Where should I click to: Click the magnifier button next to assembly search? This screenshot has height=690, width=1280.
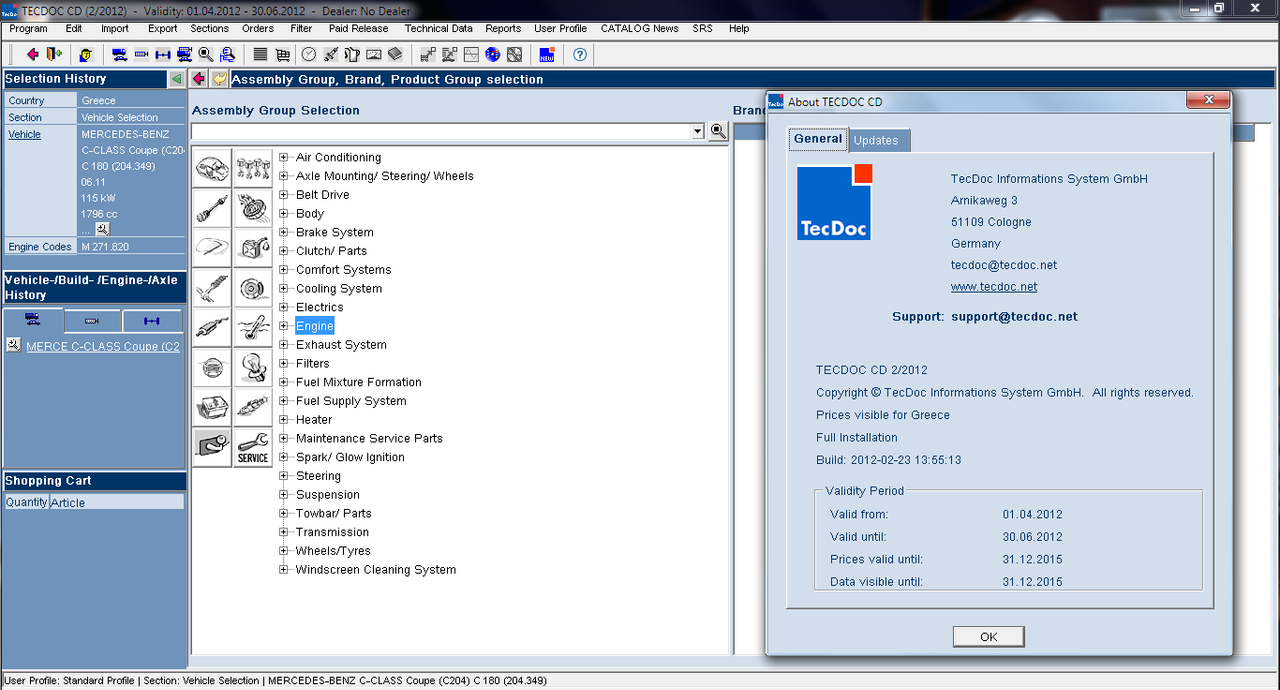pos(718,131)
